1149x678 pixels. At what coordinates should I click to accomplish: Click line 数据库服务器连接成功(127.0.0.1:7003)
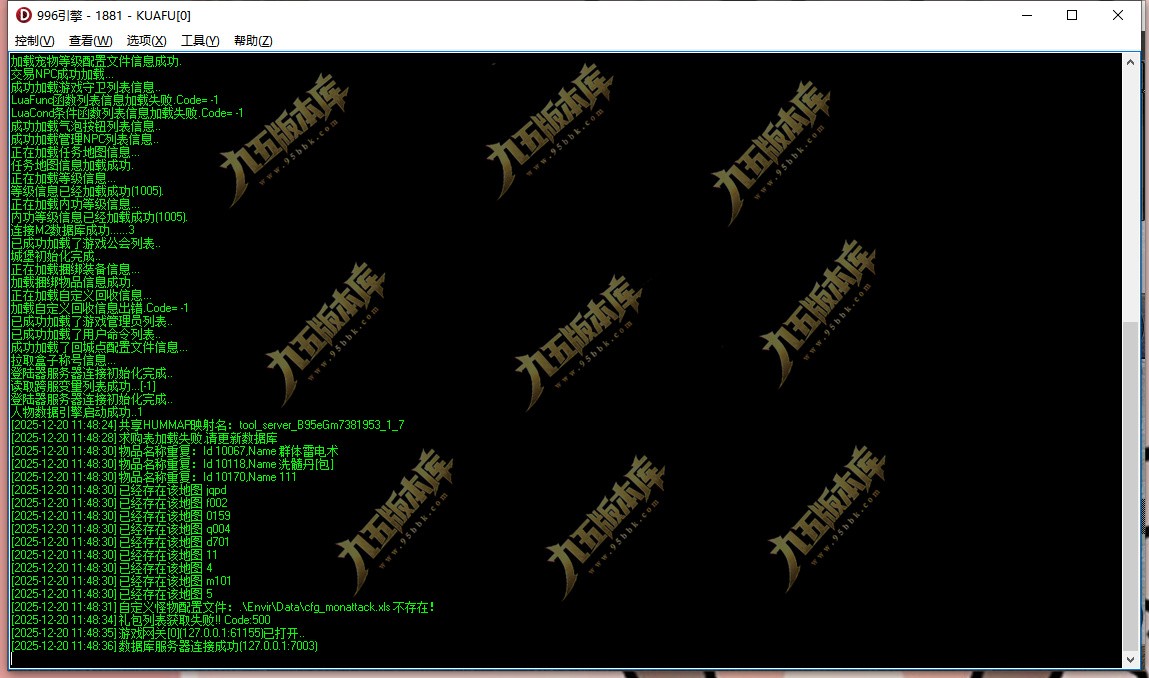[164, 646]
